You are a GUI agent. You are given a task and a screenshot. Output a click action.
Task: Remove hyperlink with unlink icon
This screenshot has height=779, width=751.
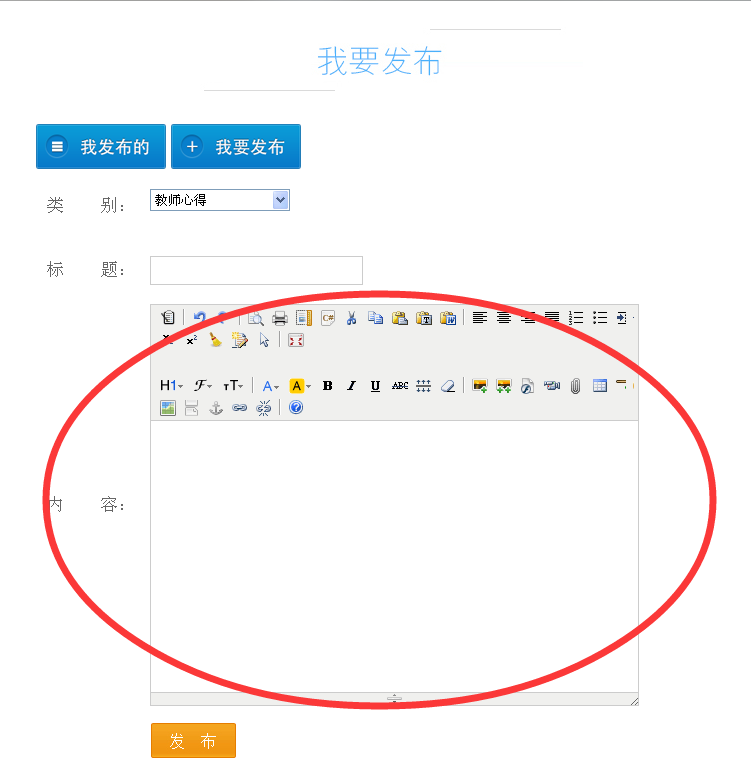(x=263, y=408)
